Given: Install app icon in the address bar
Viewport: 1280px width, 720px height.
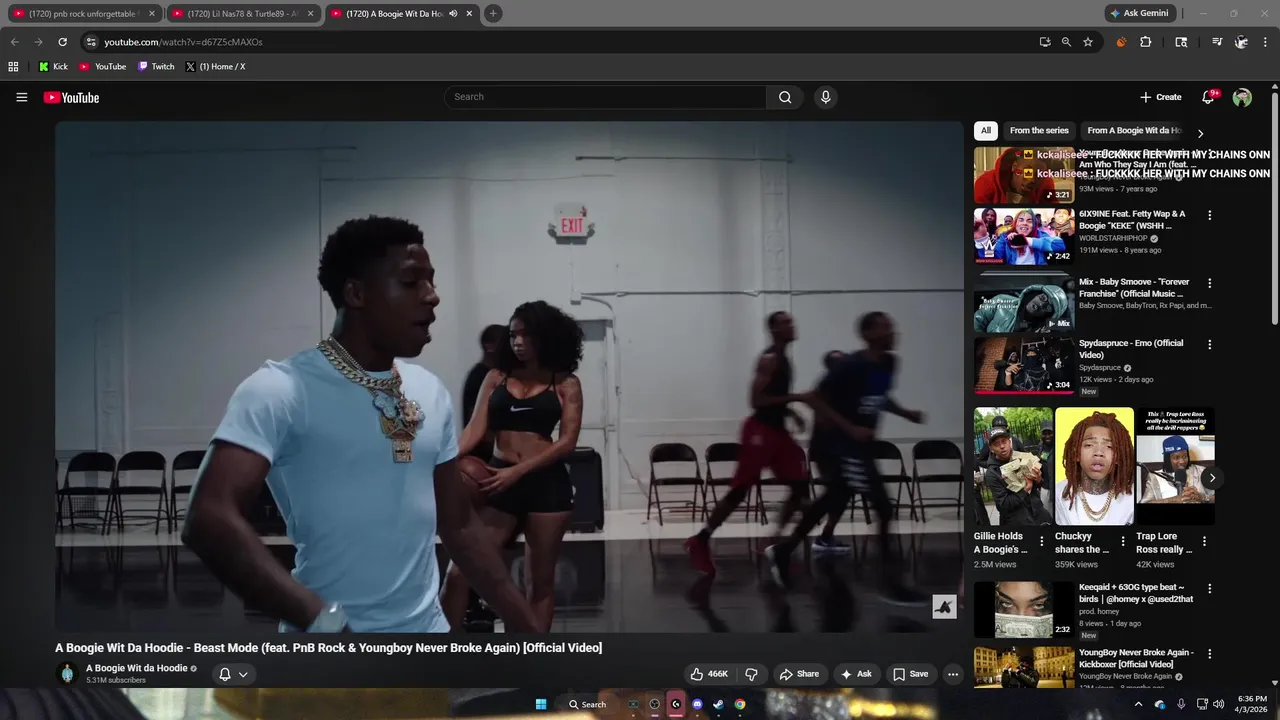Looking at the screenshot, I should [1045, 42].
